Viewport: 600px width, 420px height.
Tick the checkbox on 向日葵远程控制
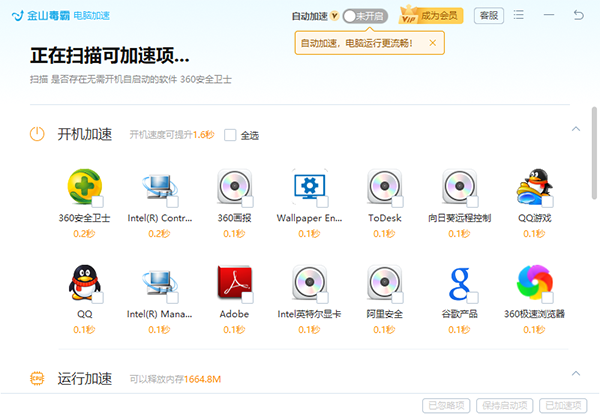[x=473, y=202]
